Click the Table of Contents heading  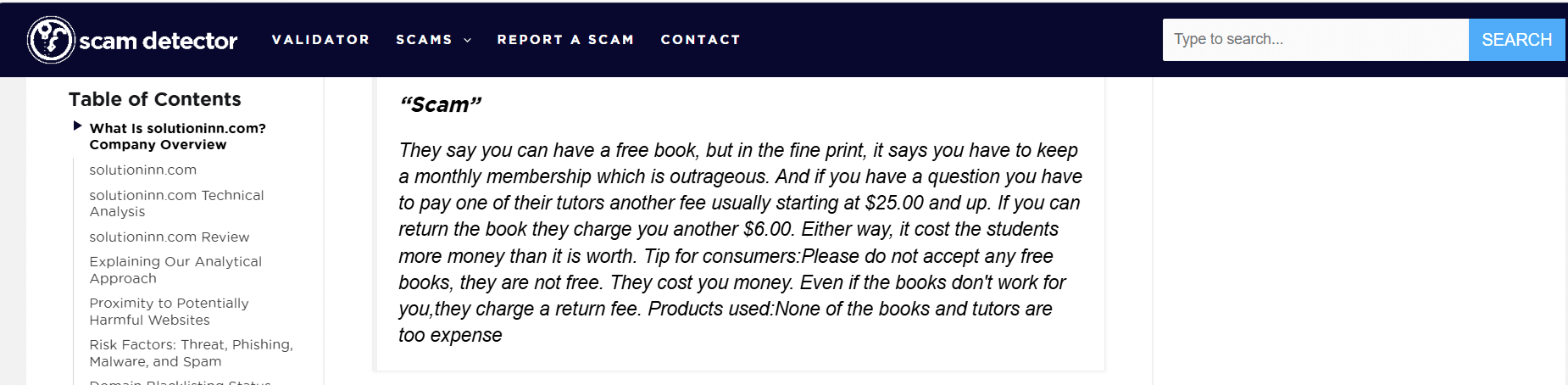[155, 99]
